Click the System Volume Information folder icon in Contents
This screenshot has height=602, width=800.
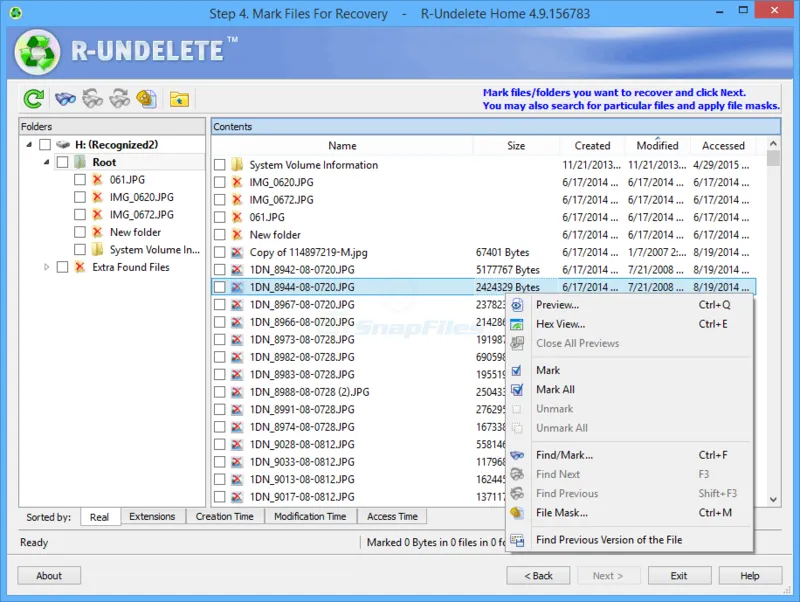click(237, 165)
